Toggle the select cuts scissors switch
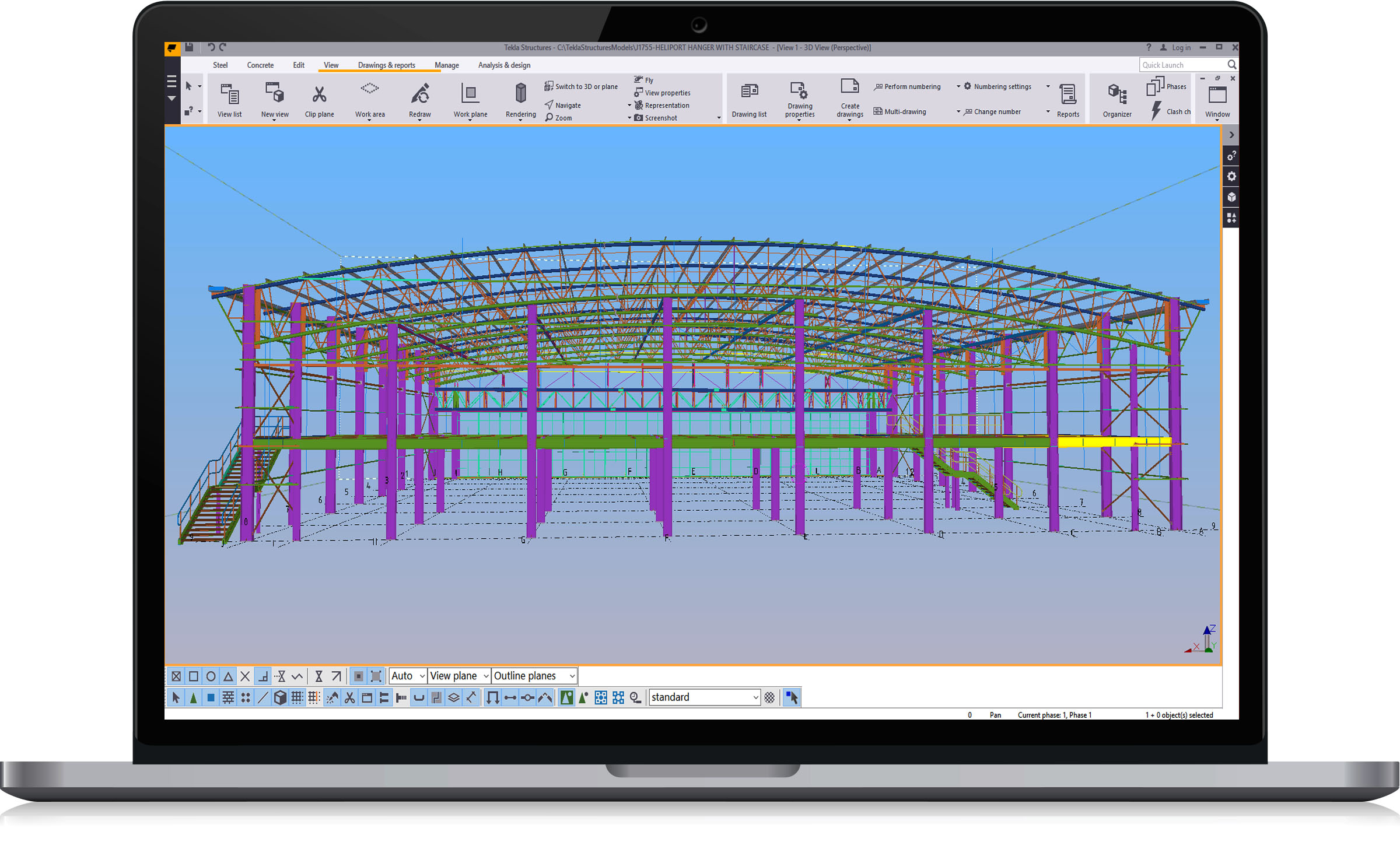This screenshot has height=842, width=1400. pos(349,697)
